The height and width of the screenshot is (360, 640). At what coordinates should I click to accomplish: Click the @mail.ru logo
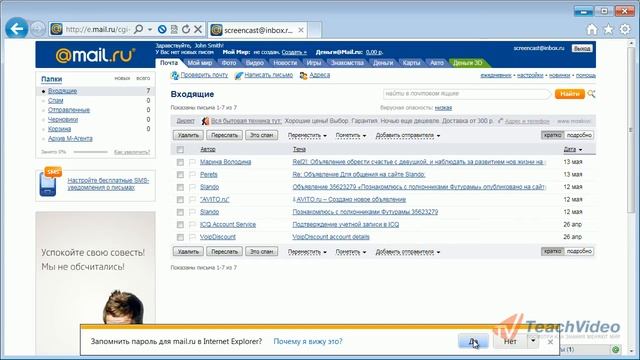coord(95,55)
